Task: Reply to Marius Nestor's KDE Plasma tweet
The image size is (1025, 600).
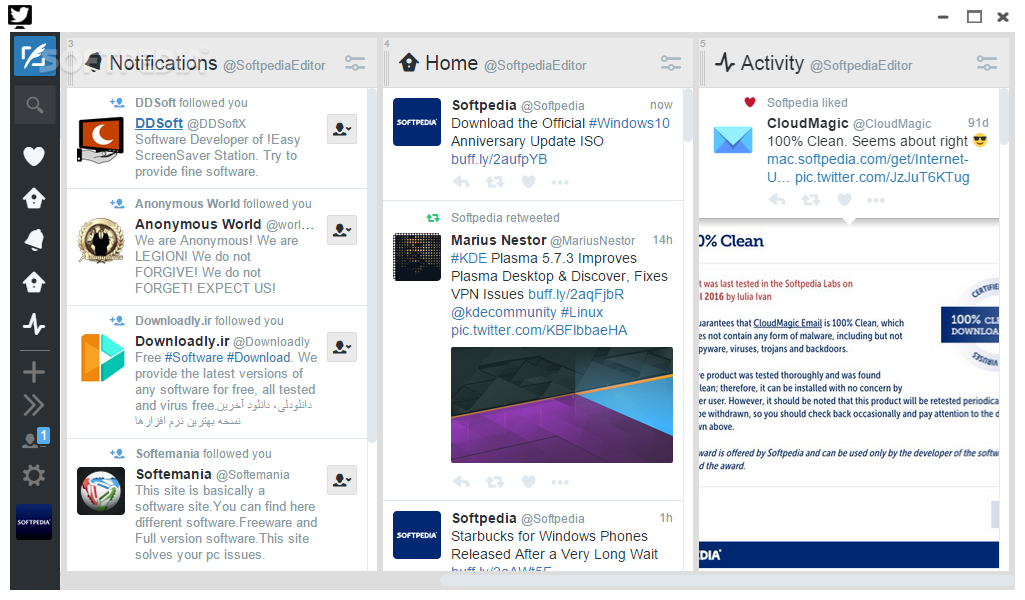Action: click(x=462, y=482)
